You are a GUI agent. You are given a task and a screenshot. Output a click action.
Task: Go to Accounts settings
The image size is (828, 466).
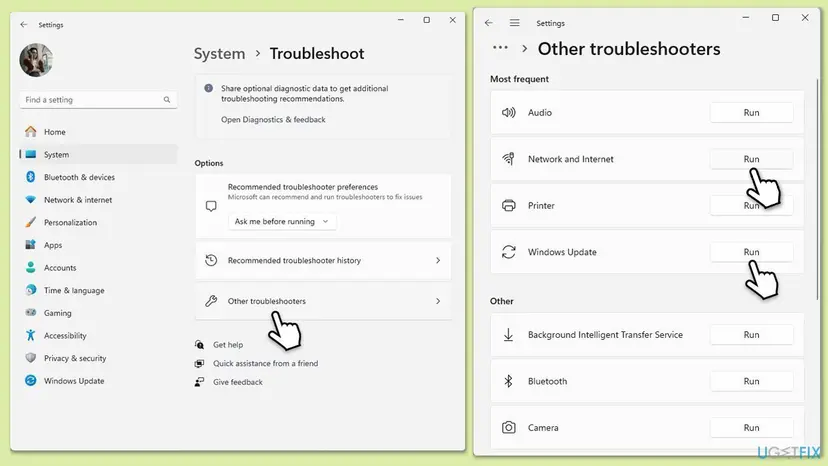98,268
